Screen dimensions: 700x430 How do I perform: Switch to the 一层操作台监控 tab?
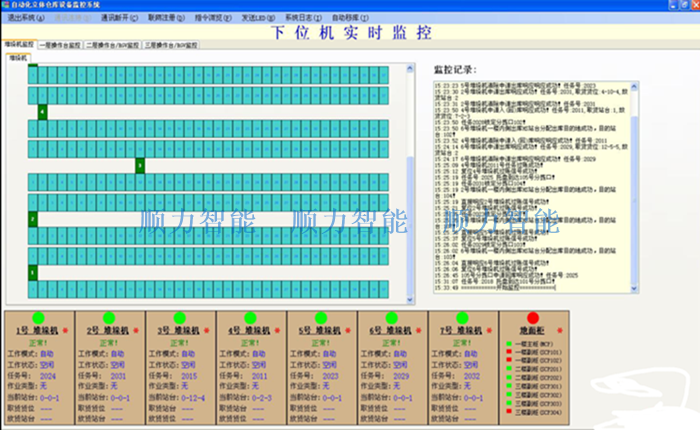60,45
